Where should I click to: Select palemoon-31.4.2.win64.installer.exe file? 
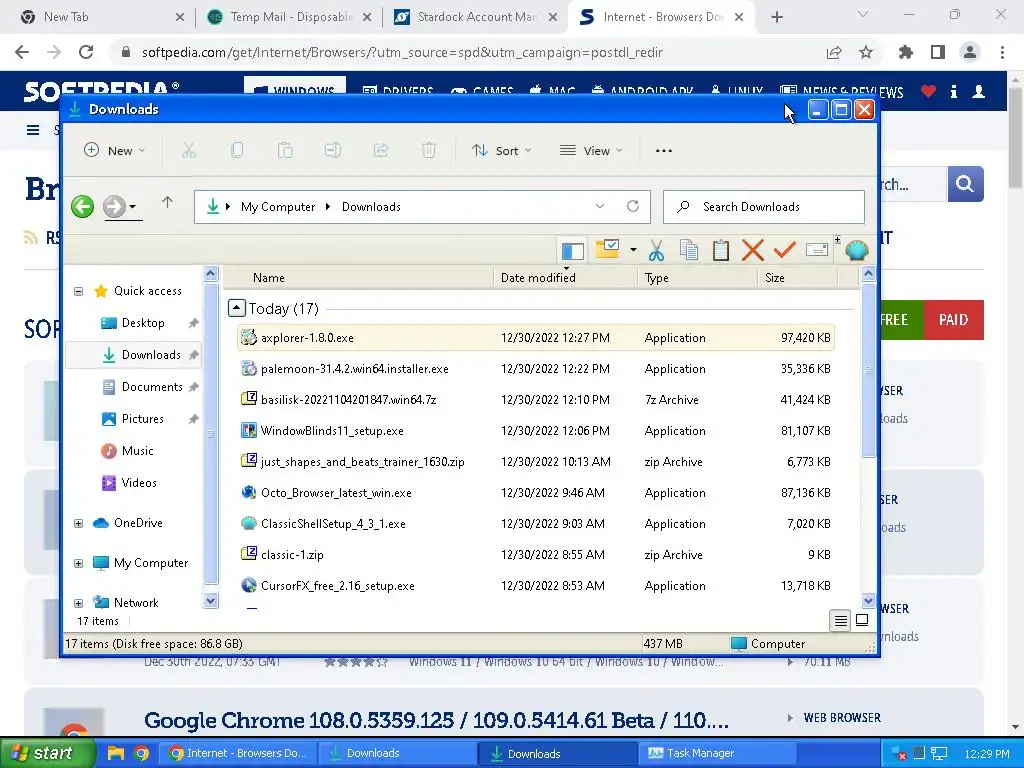point(536,369)
